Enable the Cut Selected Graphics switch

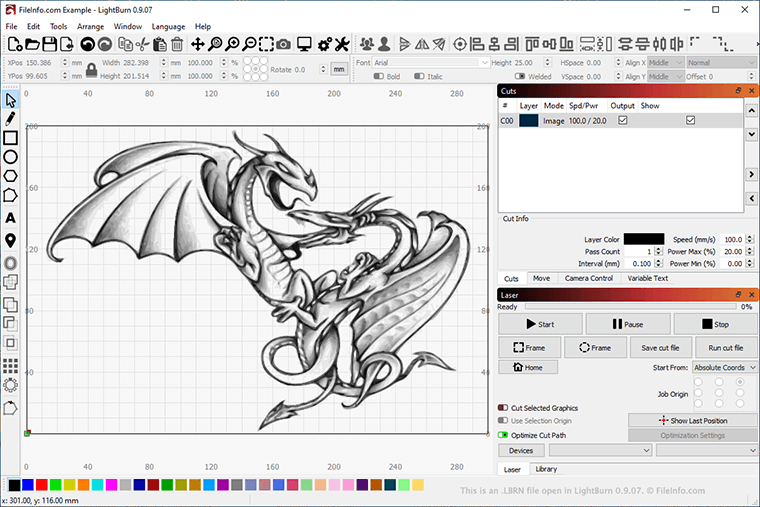pyautogui.click(x=503, y=408)
